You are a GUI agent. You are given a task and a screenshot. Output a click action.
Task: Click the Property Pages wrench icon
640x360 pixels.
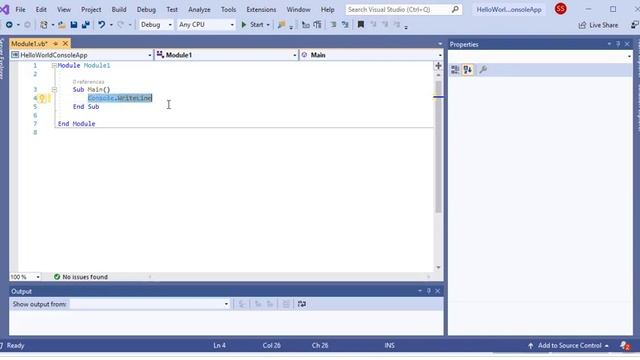click(x=483, y=70)
